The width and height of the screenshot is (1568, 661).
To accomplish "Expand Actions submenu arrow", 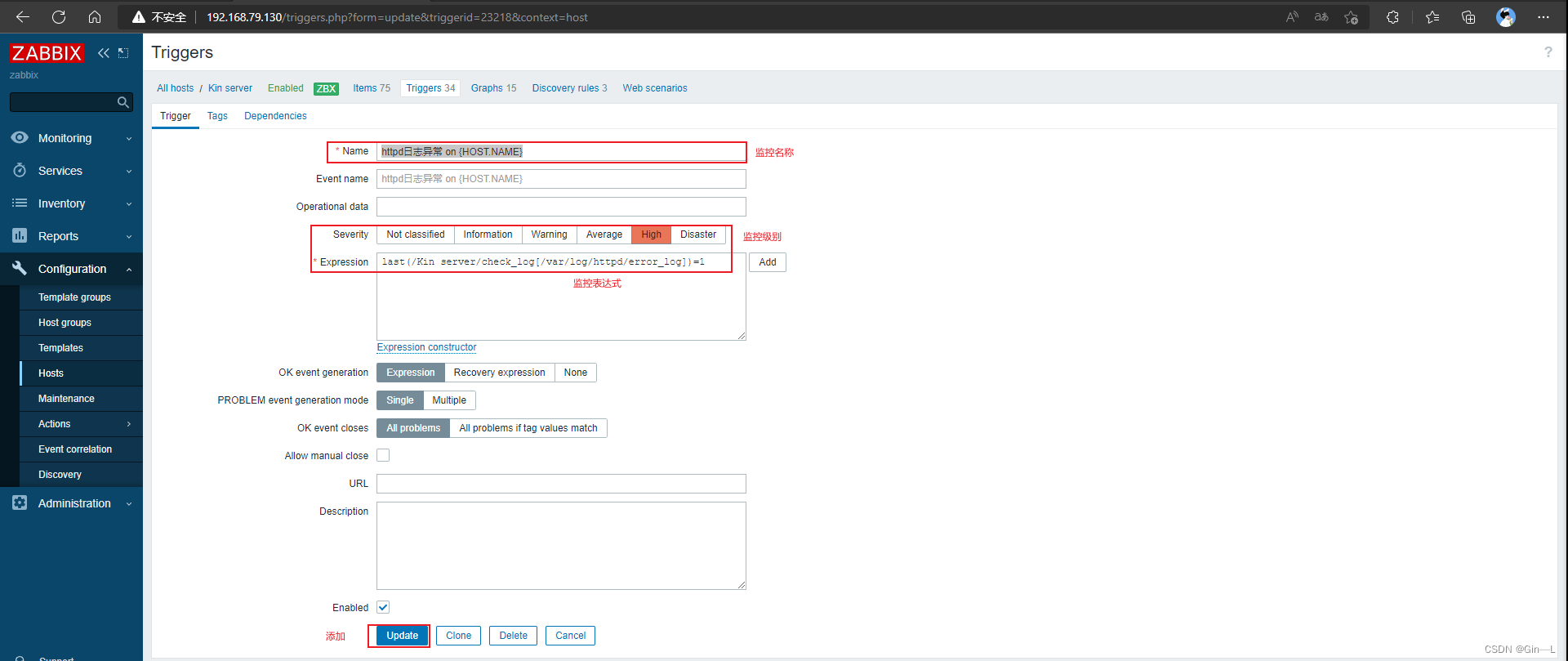I will 129,424.
